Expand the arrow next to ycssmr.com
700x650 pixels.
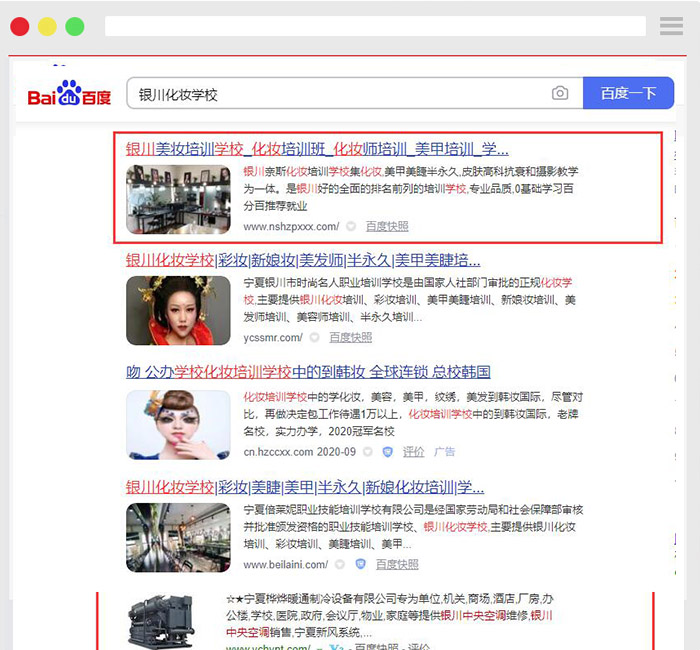316,339
